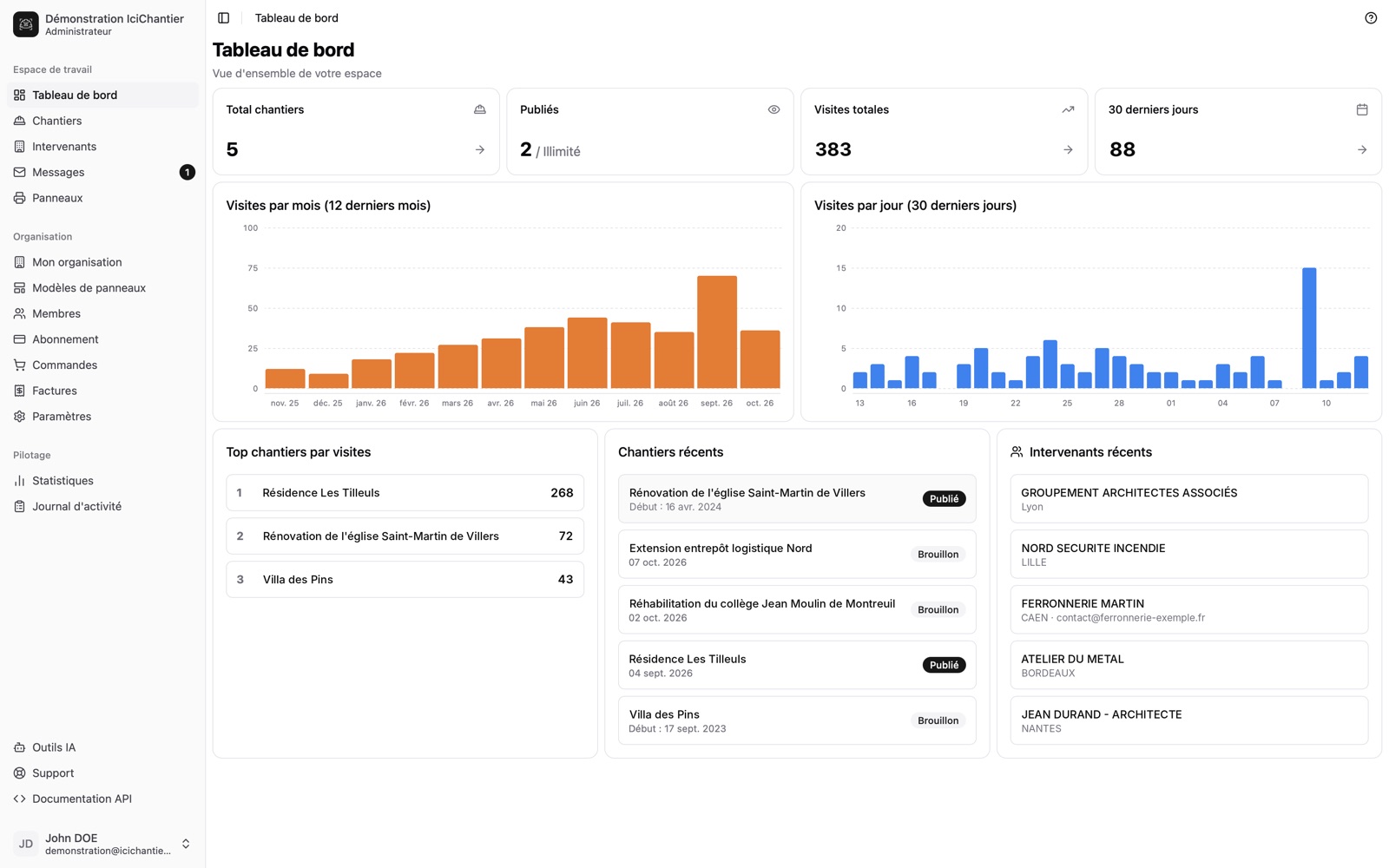The image size is (1389, 868).
Task: Click Publié badge on Saint-Martin de Villers
Action: (x=944, y=499)
